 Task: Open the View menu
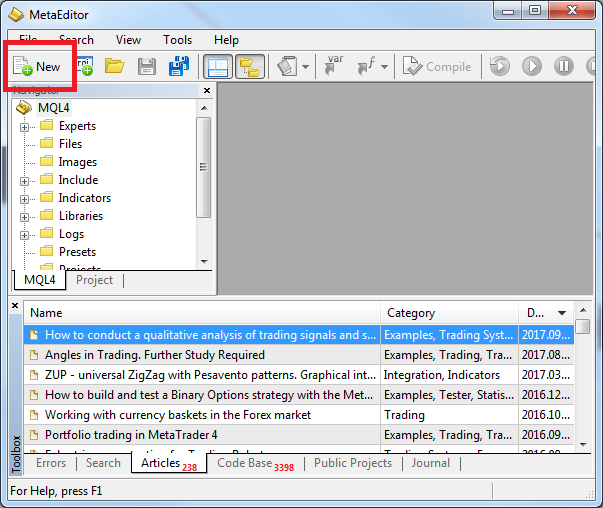coord(128,40)
